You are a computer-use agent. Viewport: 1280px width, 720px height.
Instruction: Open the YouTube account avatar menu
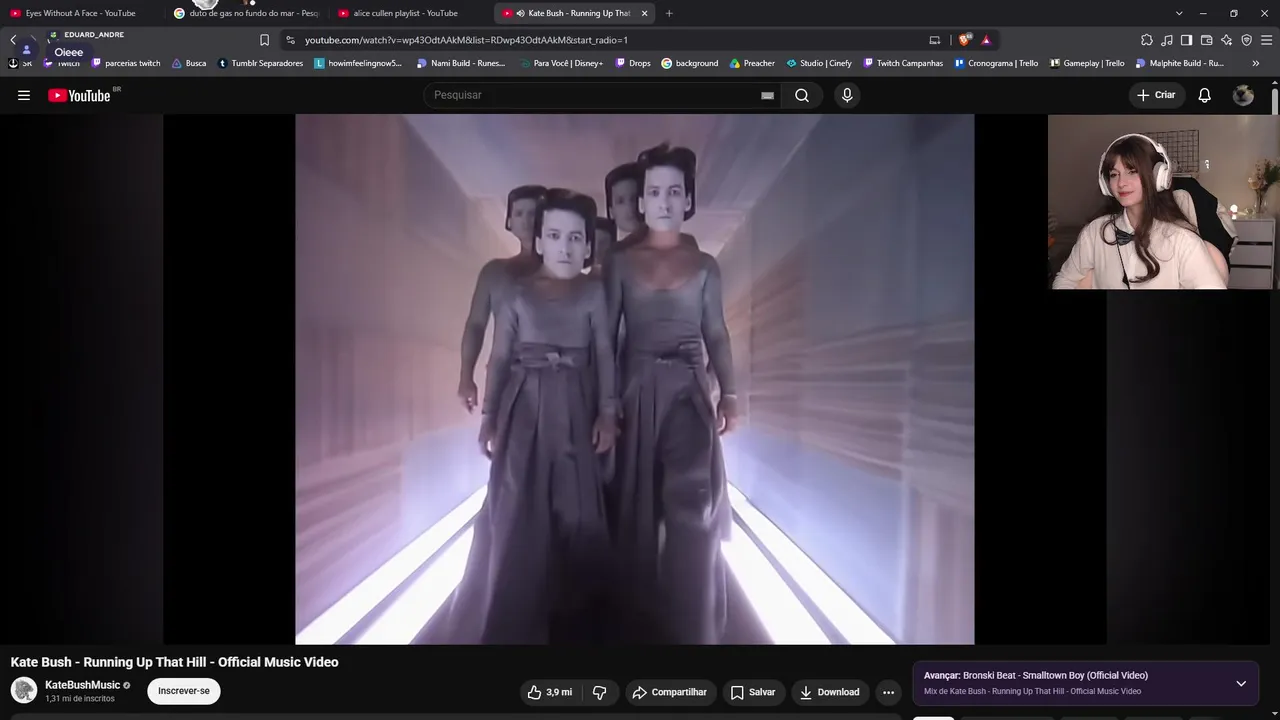[x=1243, y=95]
